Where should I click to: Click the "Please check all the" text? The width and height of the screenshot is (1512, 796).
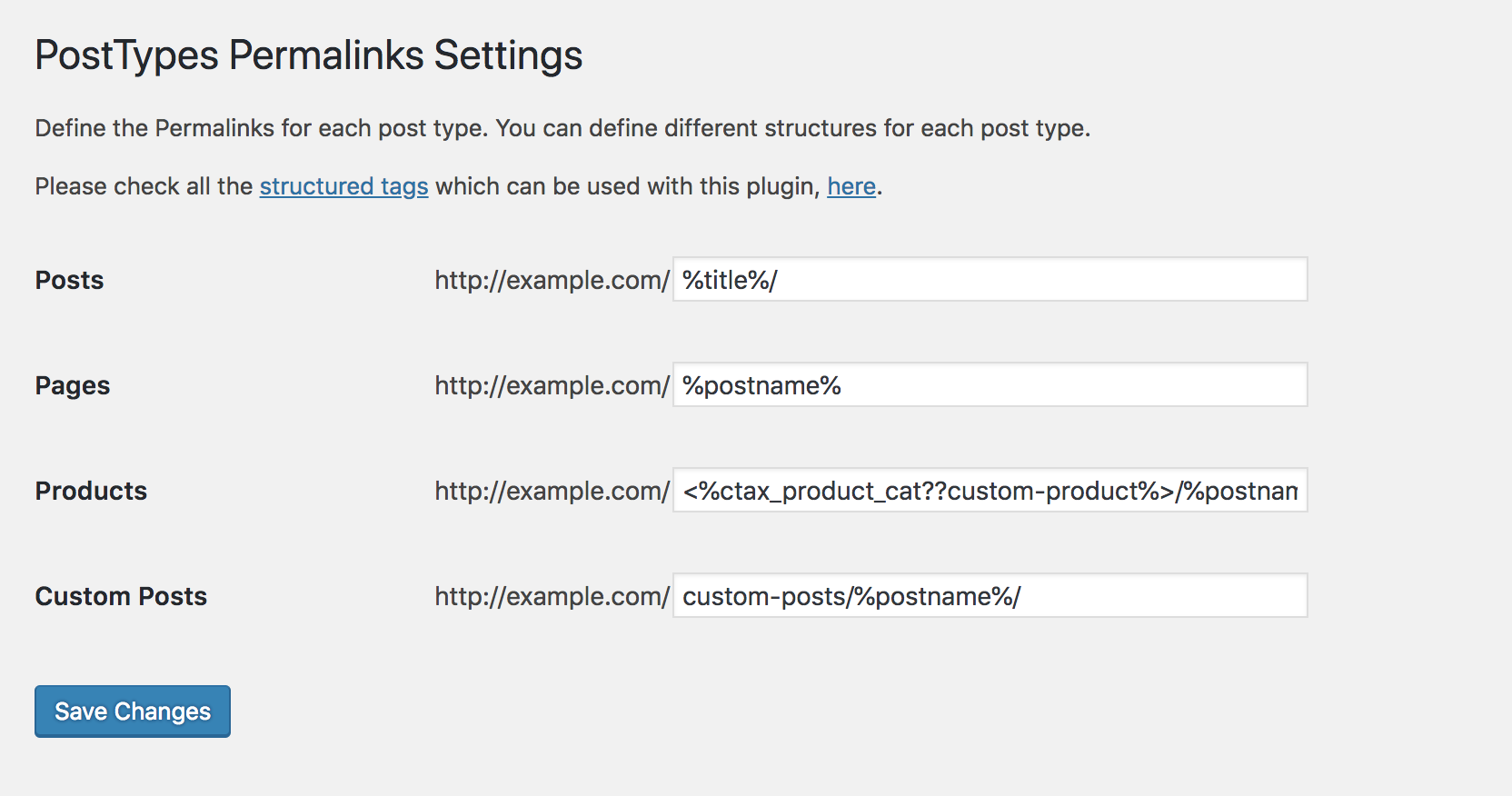tap(144, 186)
